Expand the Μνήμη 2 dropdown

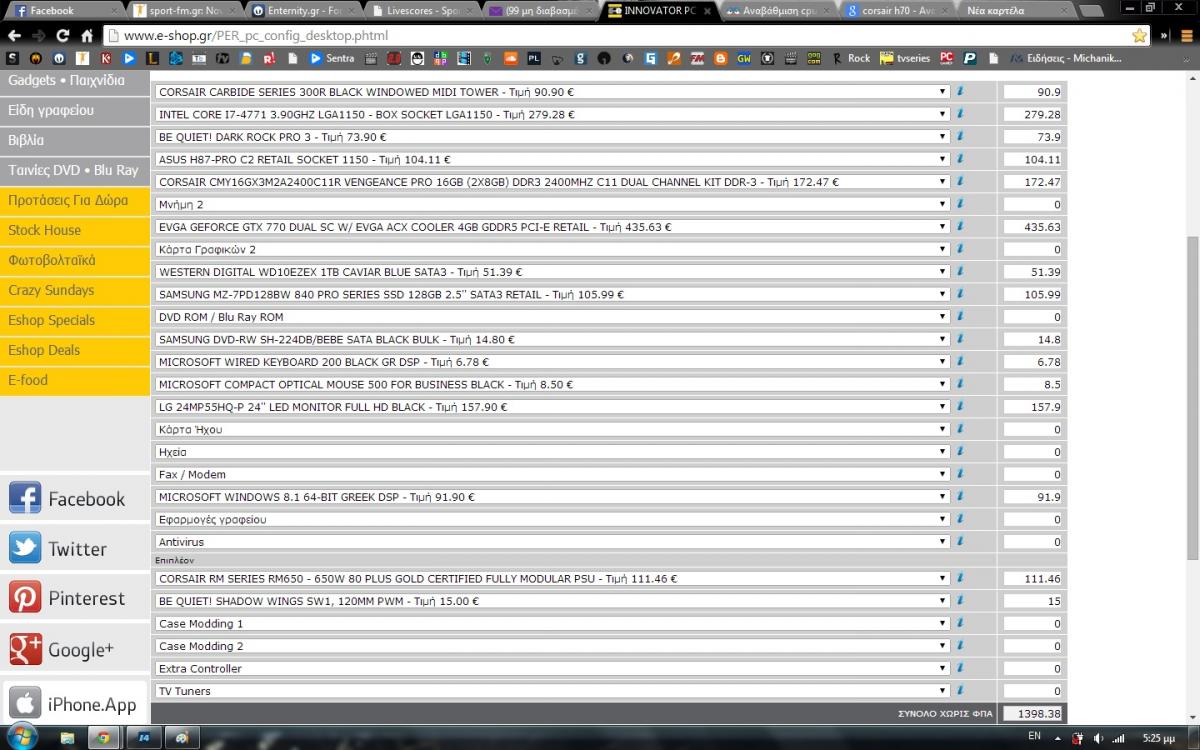(x=551, y=204)
